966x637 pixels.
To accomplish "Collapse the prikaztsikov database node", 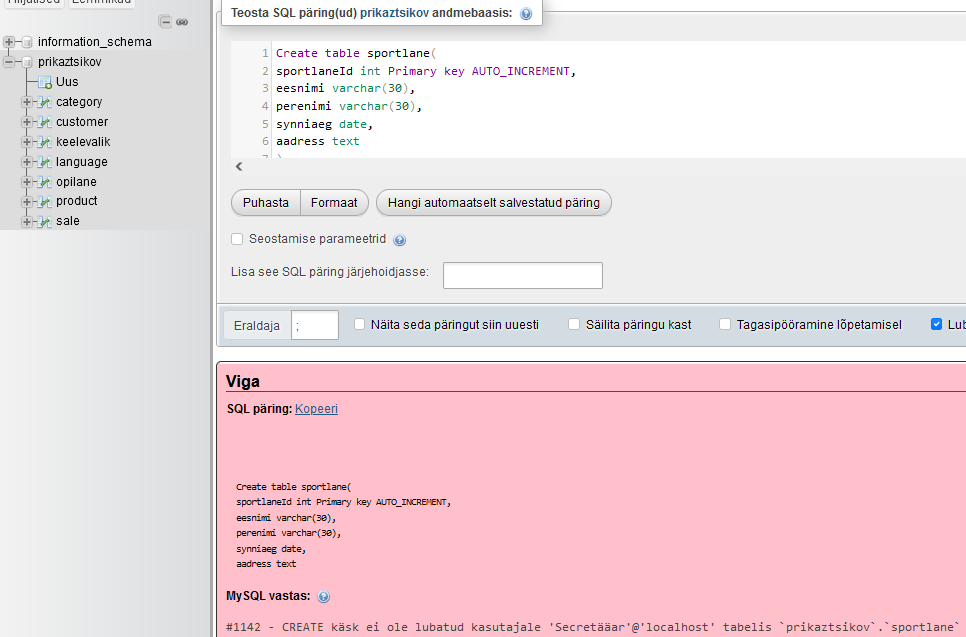I will click(9, 62).
